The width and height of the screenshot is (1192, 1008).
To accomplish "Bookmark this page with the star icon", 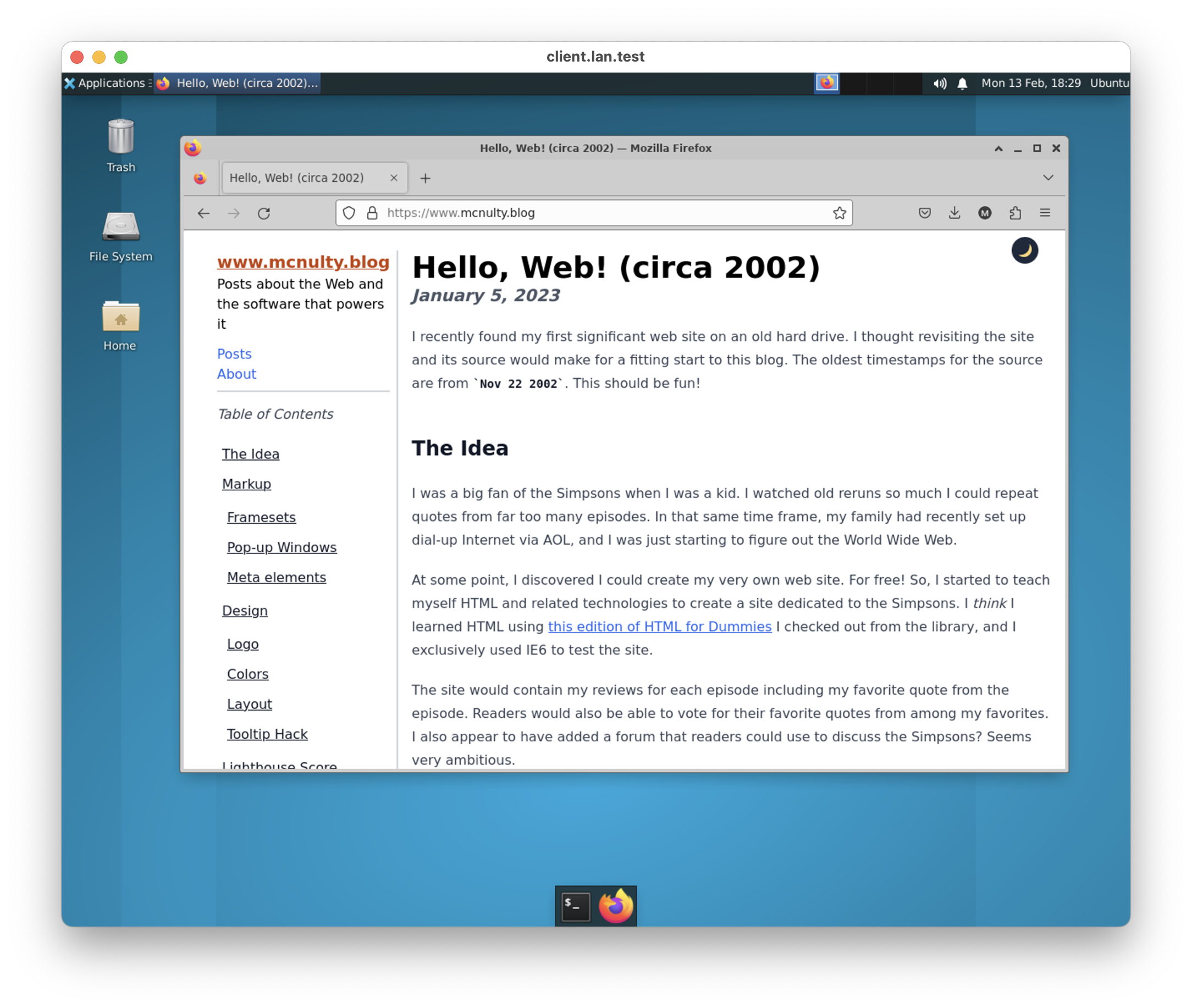I will [x=838, y=213].
